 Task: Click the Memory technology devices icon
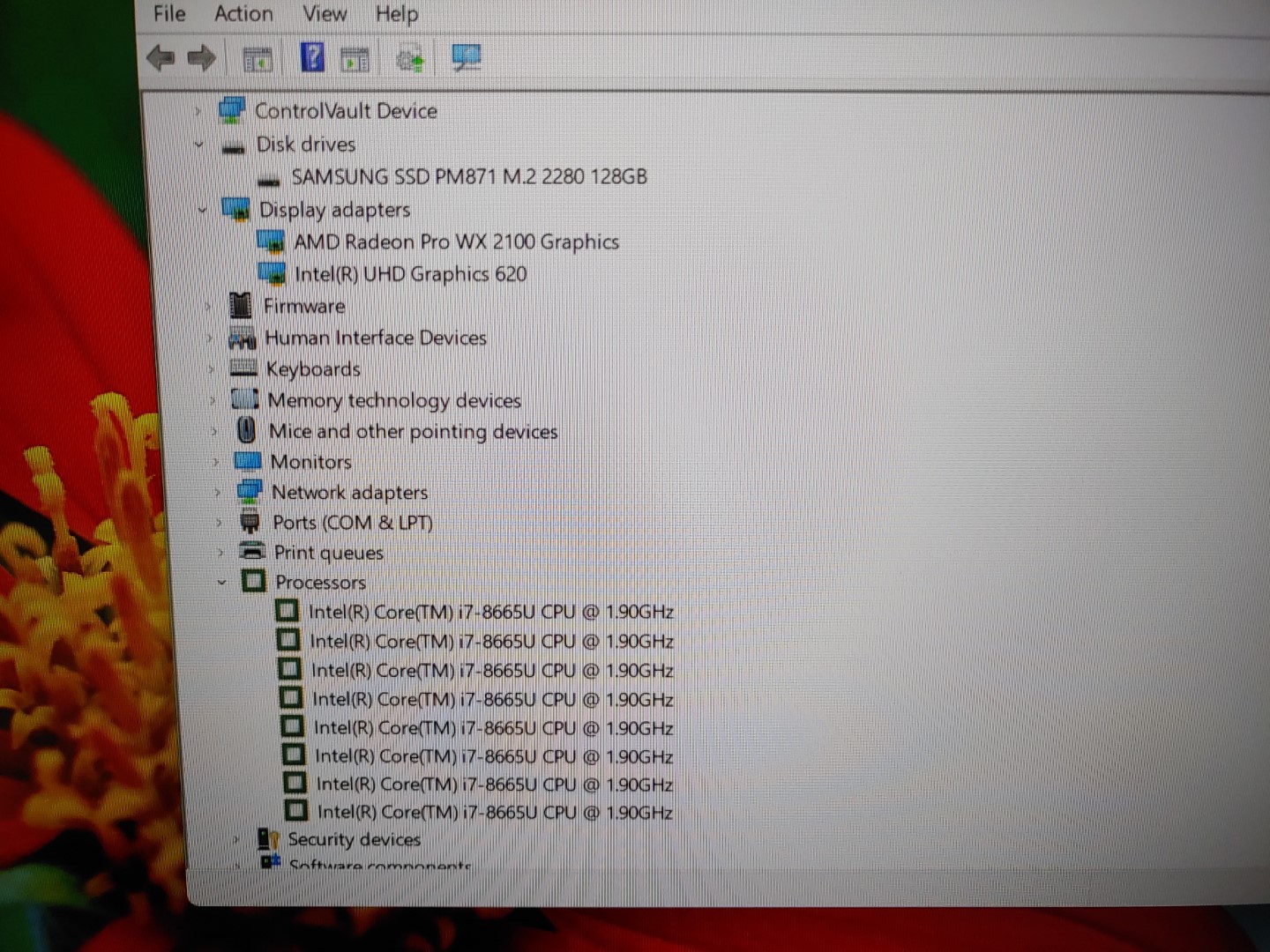point(244,399)
